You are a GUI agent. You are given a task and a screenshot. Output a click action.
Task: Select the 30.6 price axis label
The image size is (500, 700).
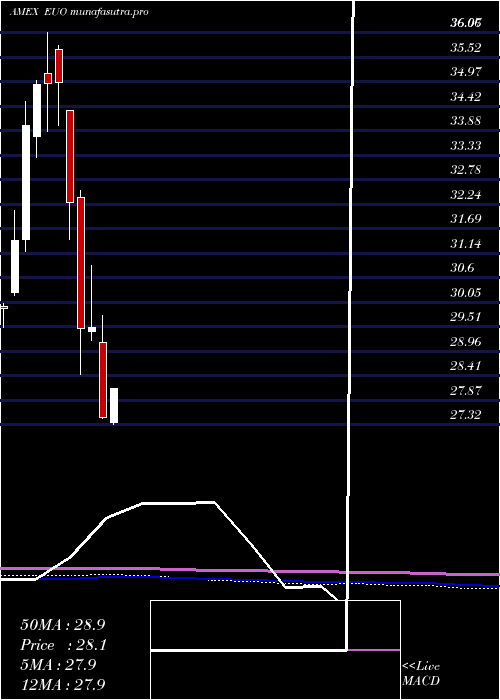pyautogui.click(x=462, y=268)
